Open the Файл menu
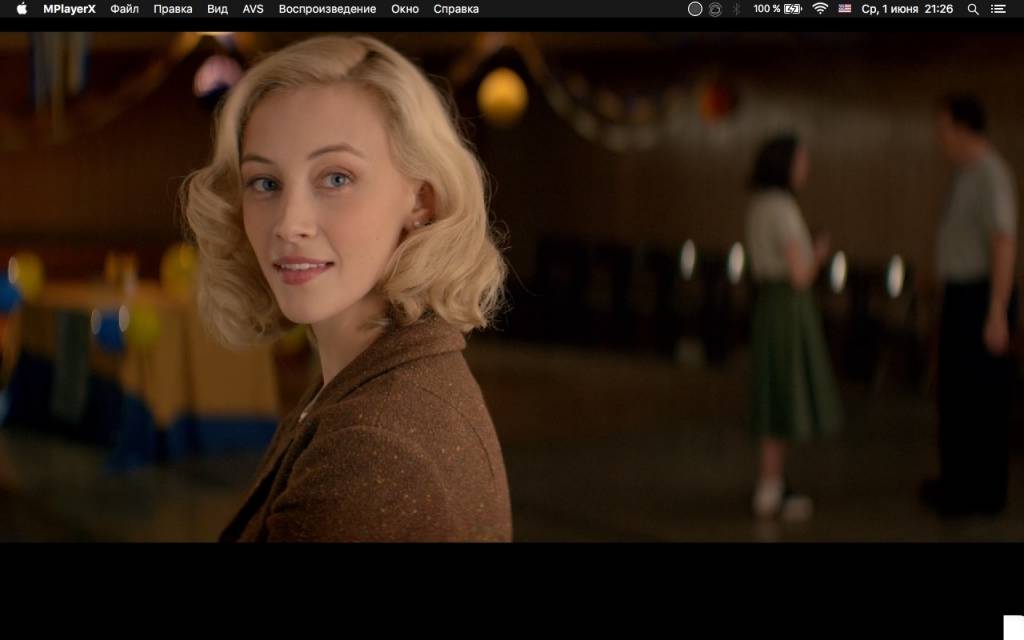The height and width of the screenshot is (640, 1024). click(x=124, y=9)
